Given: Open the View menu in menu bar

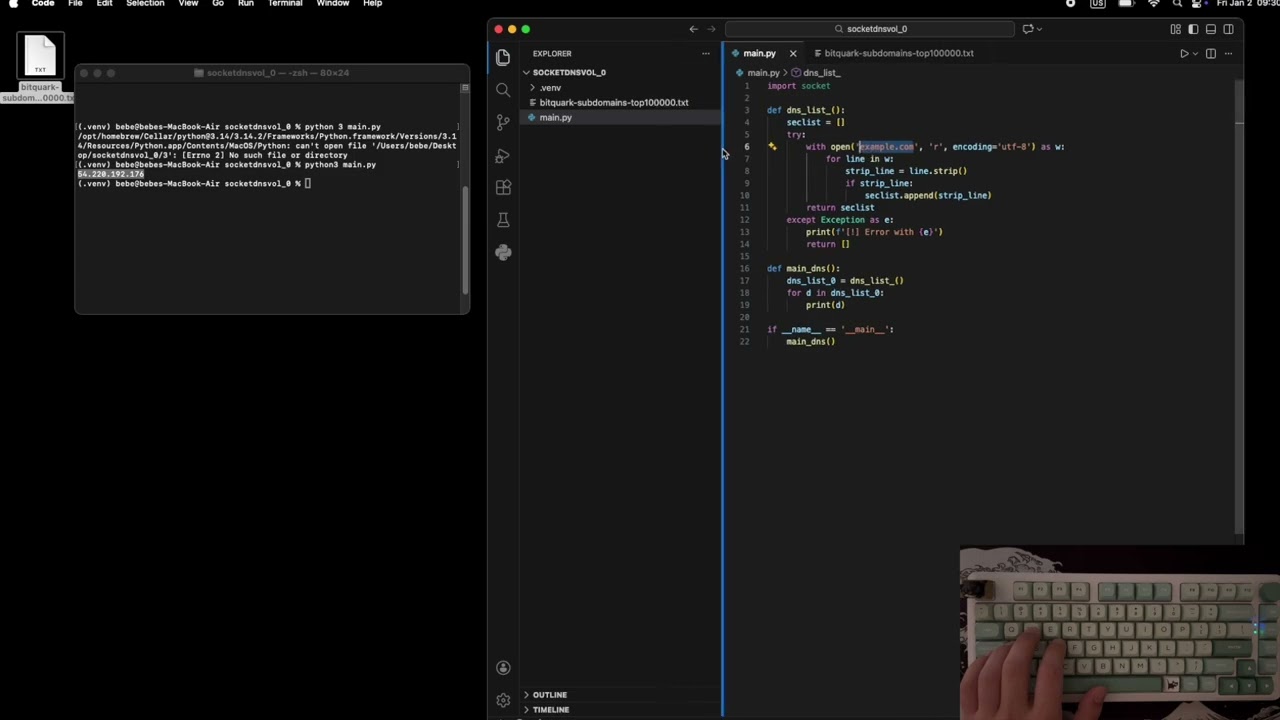Looking at the screenshot, I should [188, 4].
